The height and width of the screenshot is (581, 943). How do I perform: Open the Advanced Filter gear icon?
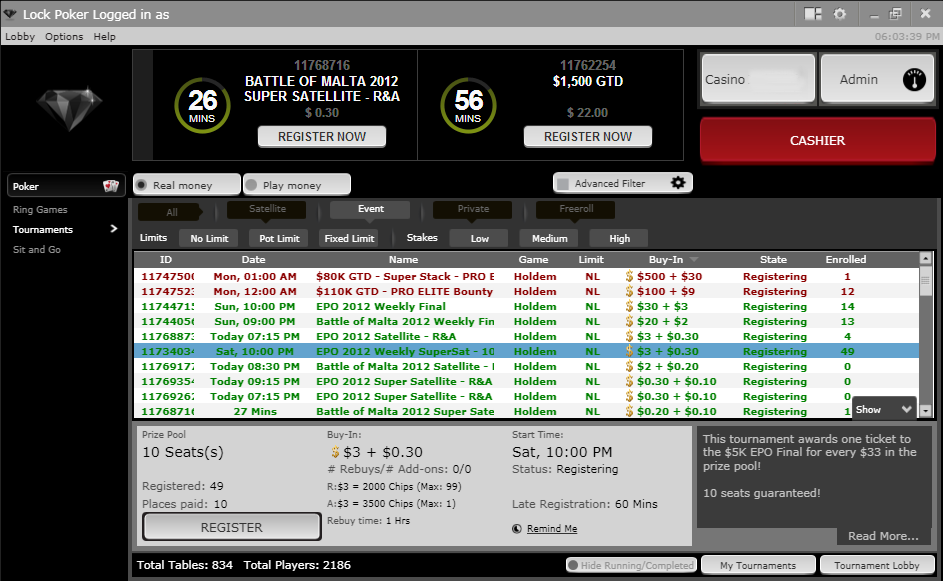pos(678,183)
